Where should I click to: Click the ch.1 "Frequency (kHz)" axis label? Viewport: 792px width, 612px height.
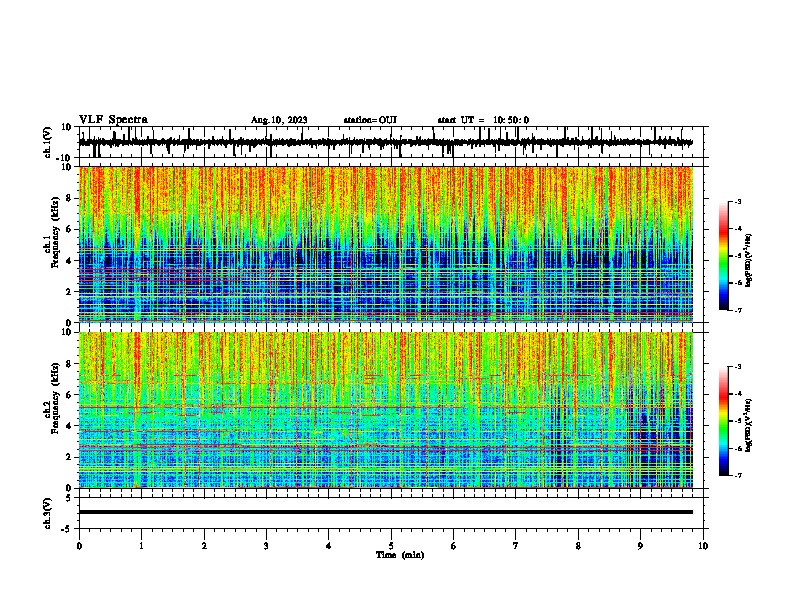pos(55,233)
